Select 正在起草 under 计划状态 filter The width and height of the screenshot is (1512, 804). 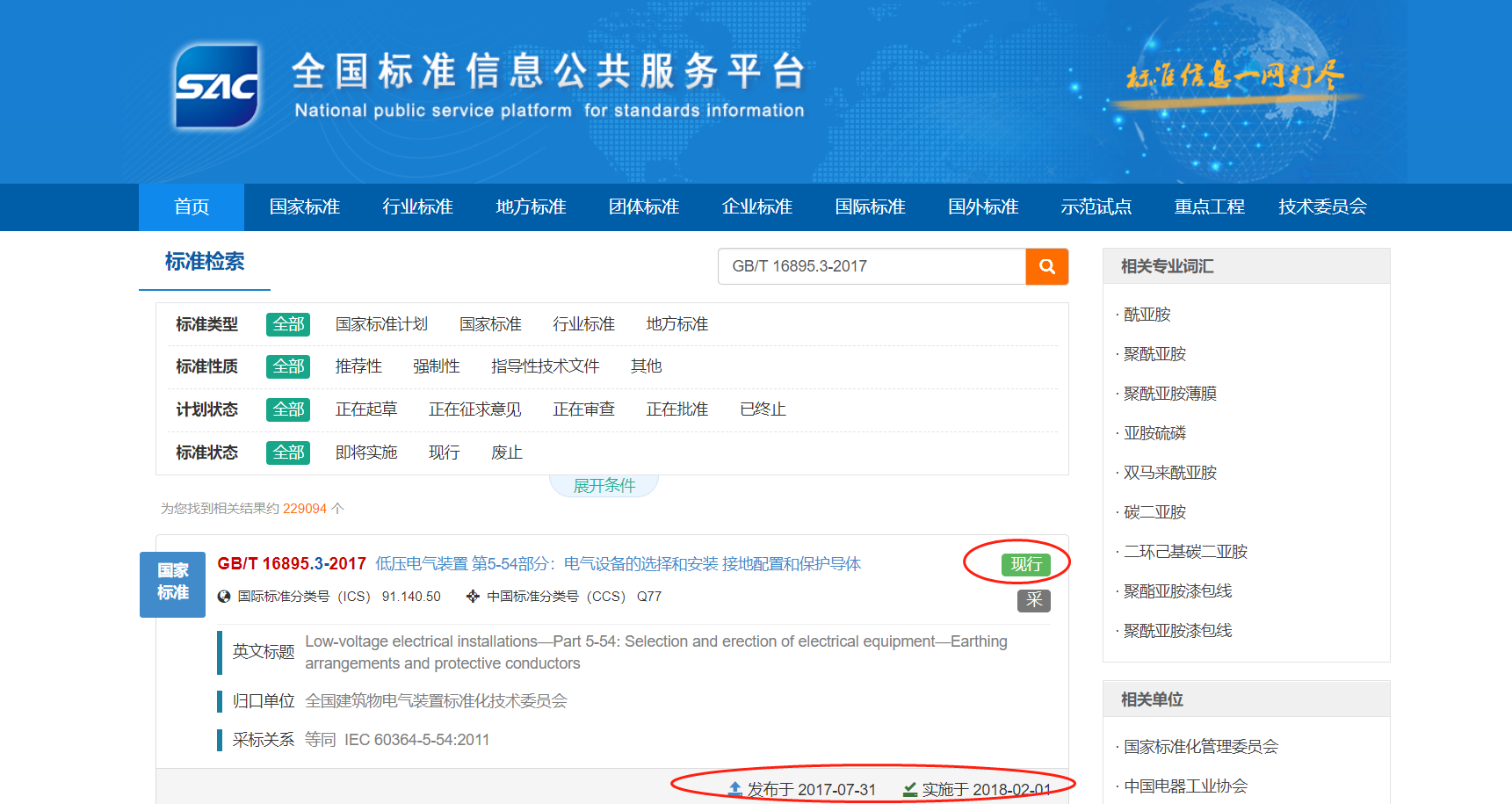tap(366, 409)
